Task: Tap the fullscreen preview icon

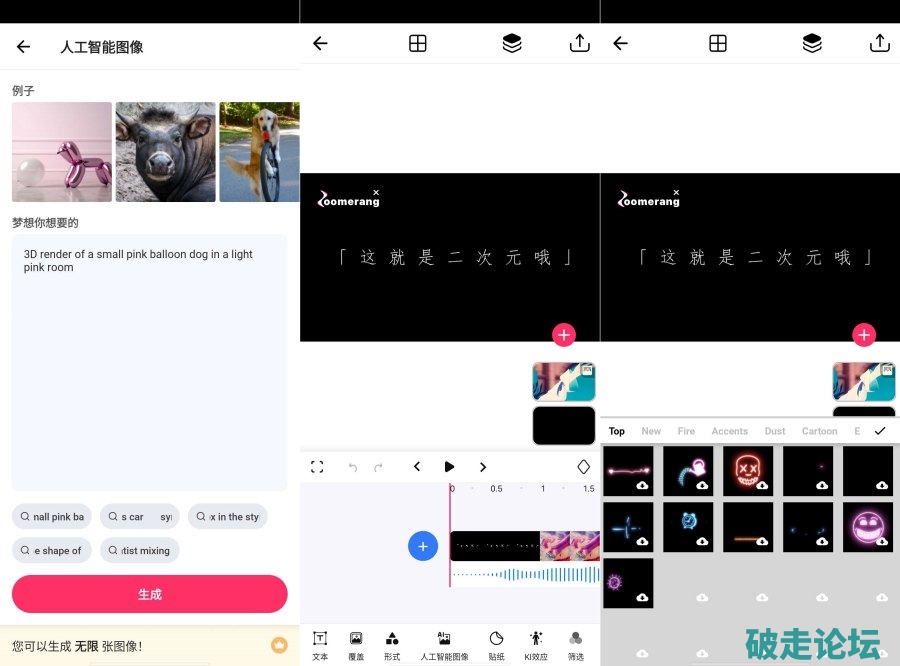Action: [317, 467]
